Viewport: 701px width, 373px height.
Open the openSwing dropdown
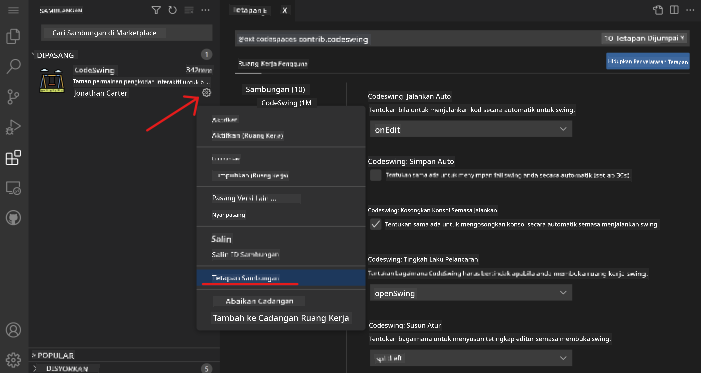click(x=471, y=293)
